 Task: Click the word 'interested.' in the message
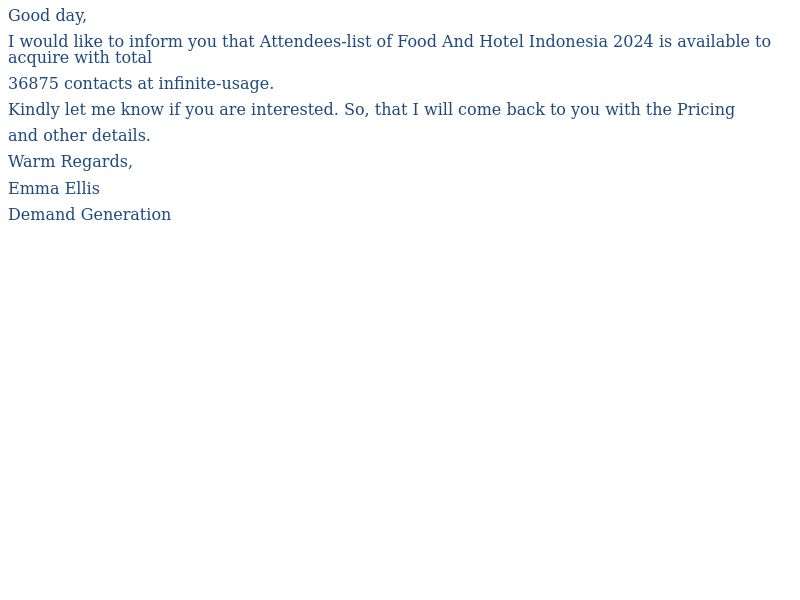[x=294, y=109]
